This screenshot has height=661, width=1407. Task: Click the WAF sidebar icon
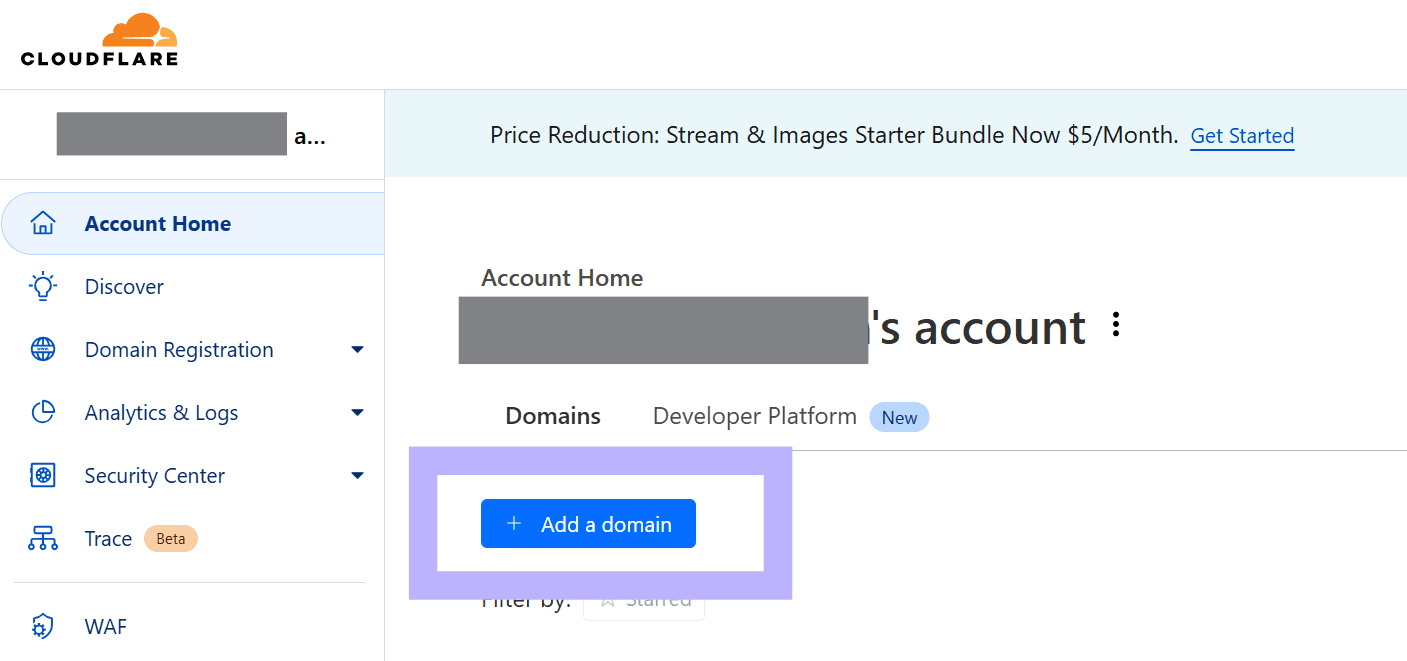pyautogui.click(x=43, y=626)
